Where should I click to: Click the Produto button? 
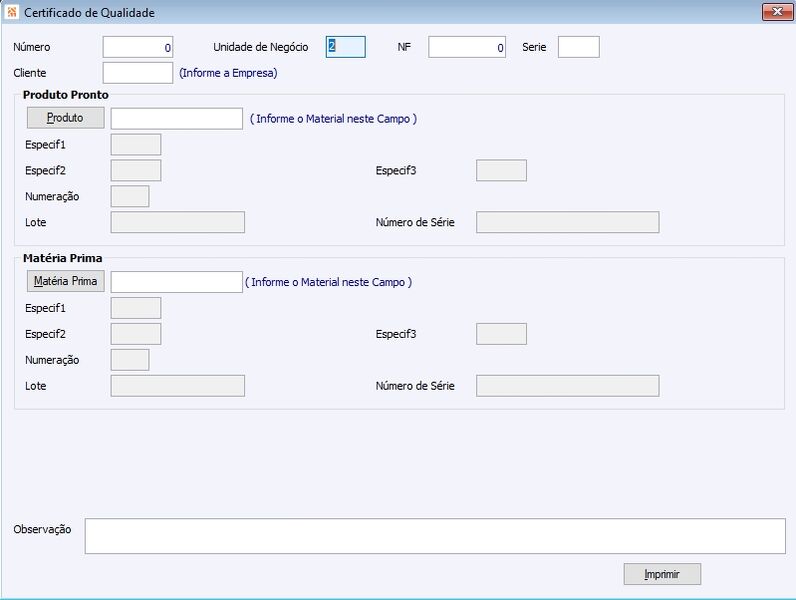click(65, 118)
